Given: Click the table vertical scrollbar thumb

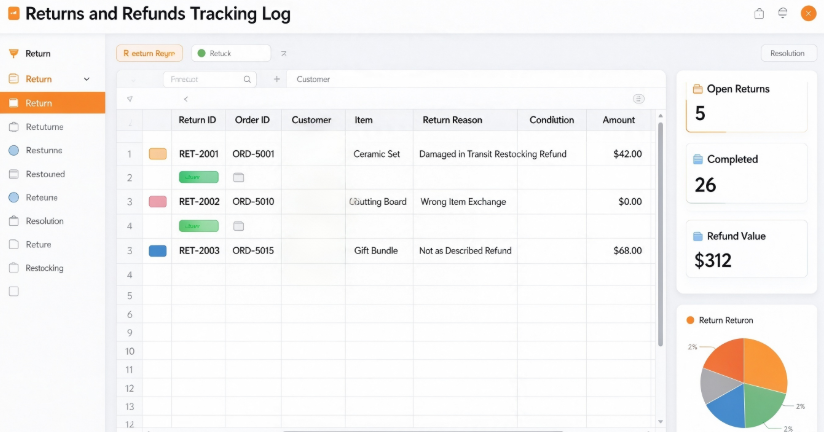Looking at the screenshot, I should (660, 234).
